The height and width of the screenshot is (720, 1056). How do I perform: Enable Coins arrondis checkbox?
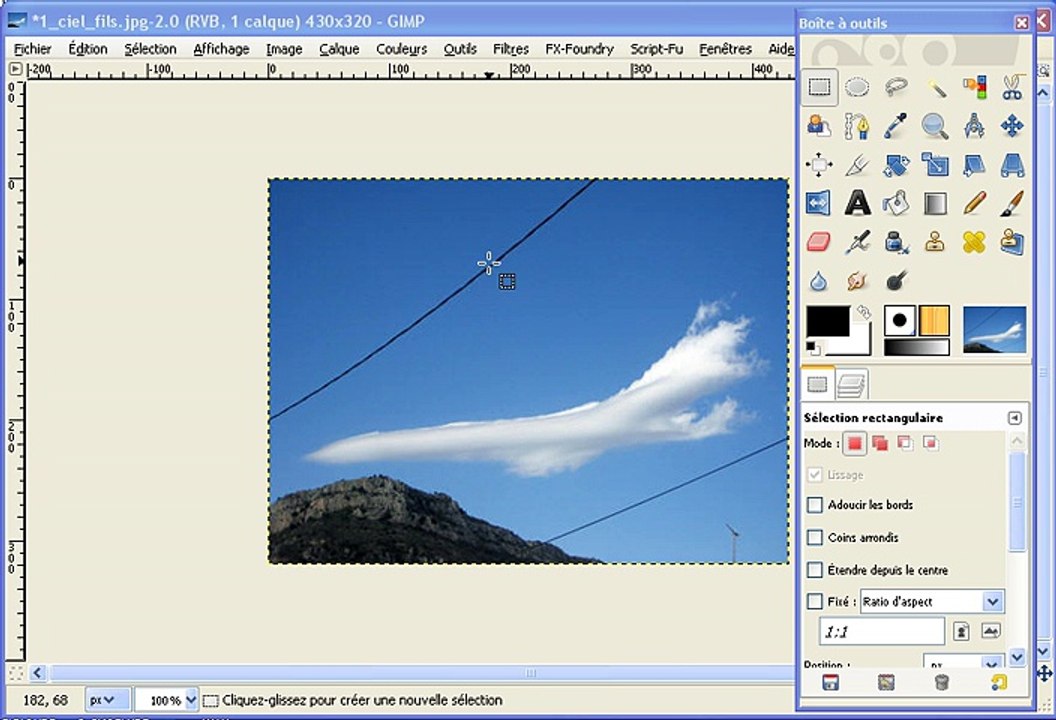click(815, 537)
